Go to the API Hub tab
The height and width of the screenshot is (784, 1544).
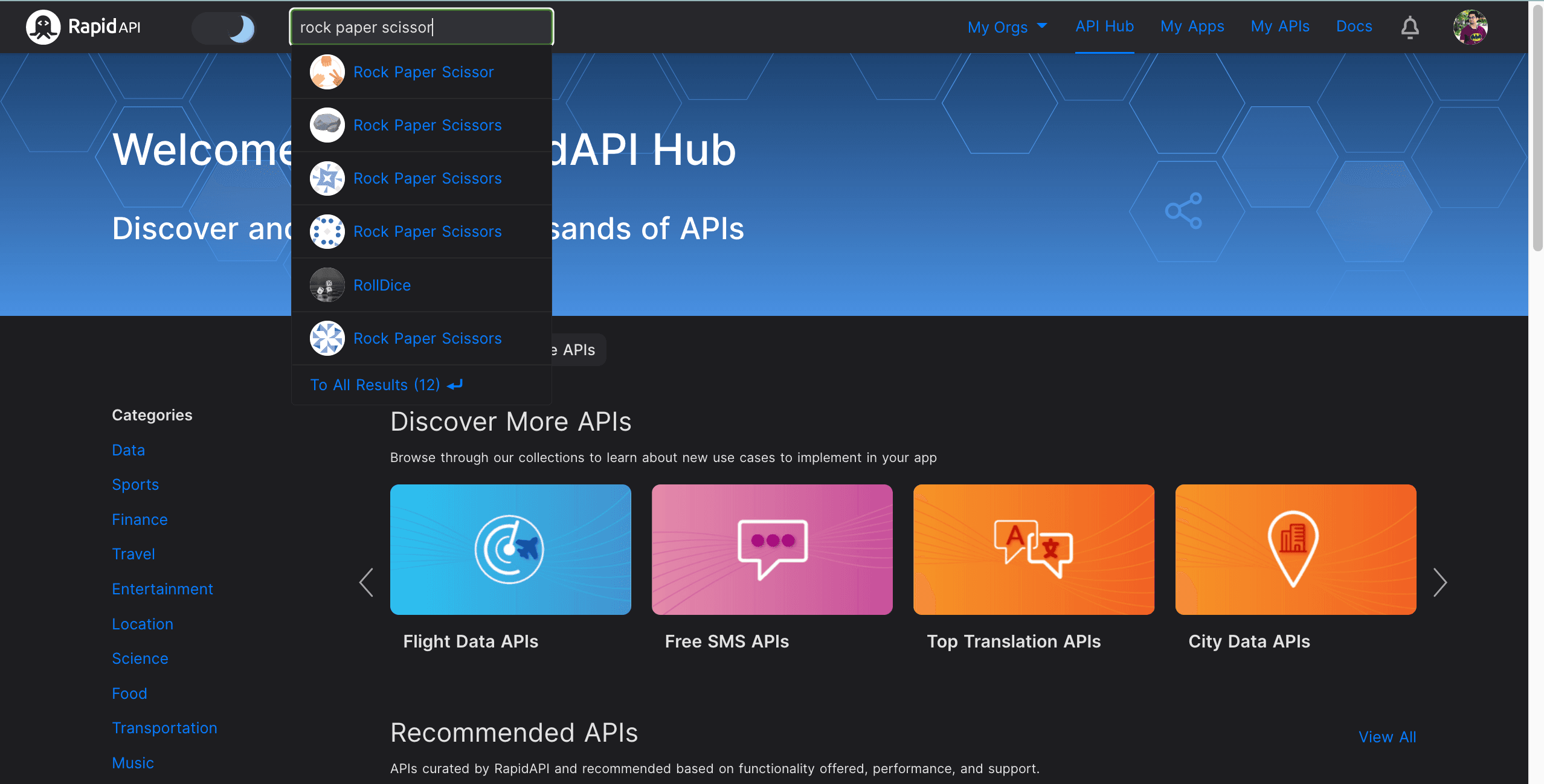1104,27
